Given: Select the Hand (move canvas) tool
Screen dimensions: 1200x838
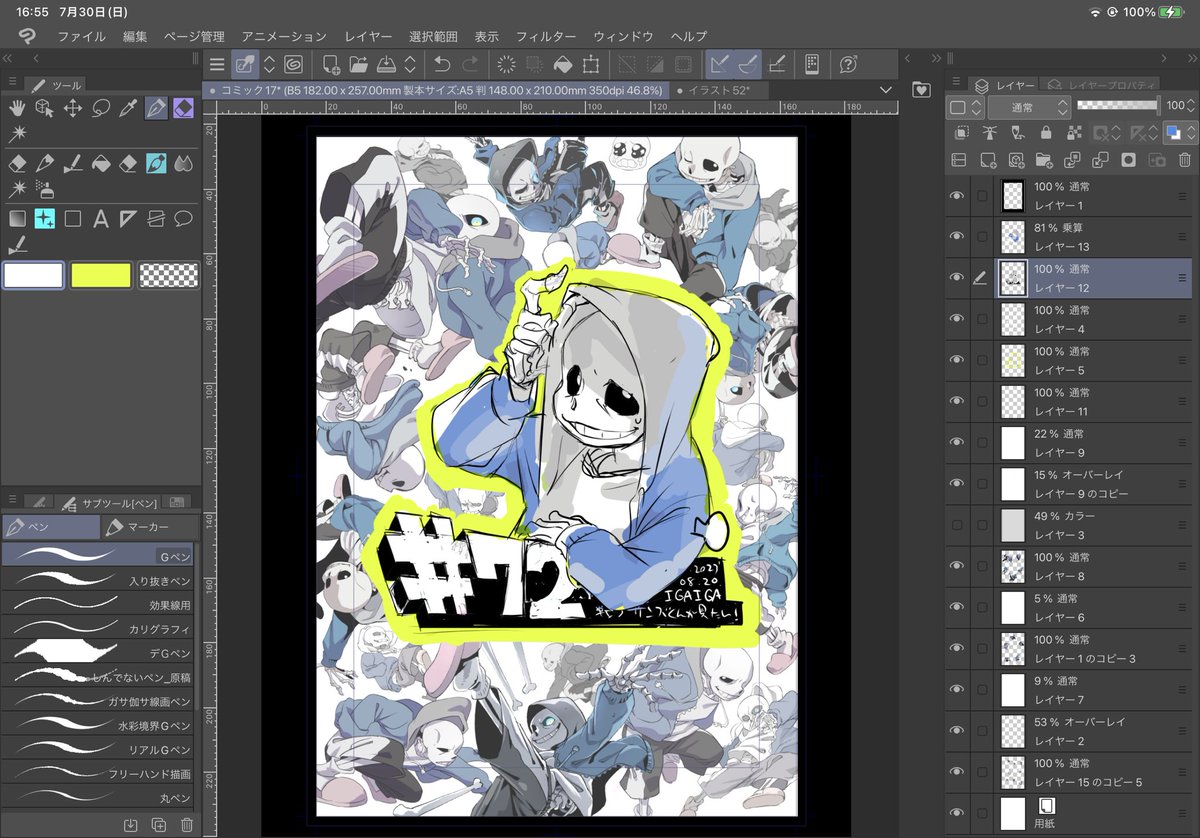Looking at the screenshot, I should coord(16,108).
